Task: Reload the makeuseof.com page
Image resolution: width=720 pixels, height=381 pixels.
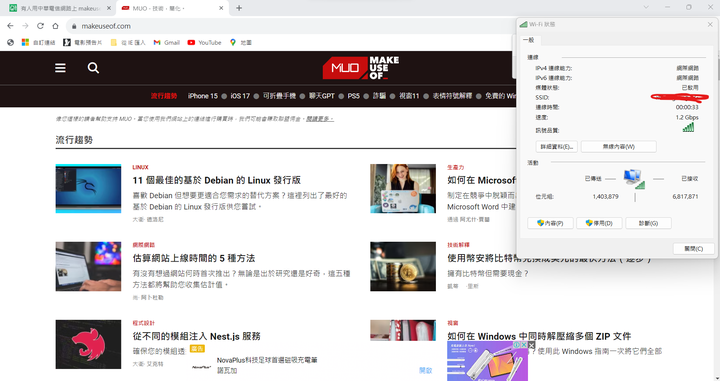Action: (40, 26)
